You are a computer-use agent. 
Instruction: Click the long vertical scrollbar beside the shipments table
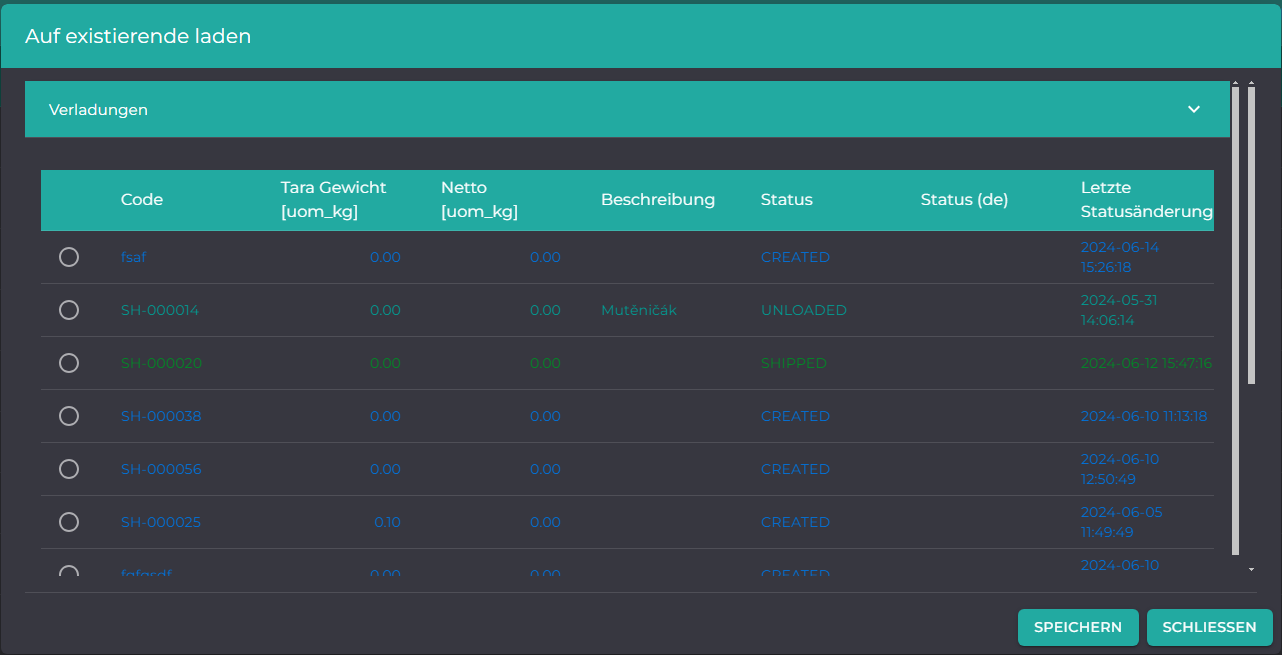pyautogui.click(x=1236, y=320)
